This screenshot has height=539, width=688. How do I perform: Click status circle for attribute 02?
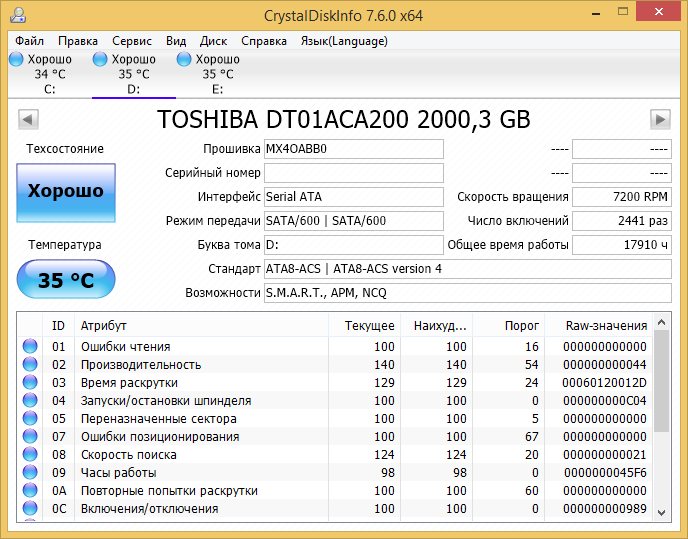coord(30,364)
